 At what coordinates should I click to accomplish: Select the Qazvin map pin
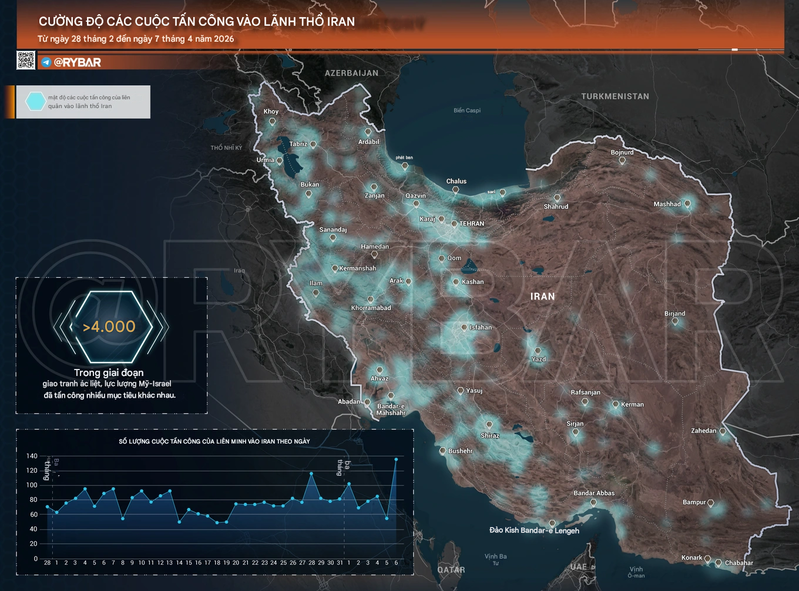(416, 204)
